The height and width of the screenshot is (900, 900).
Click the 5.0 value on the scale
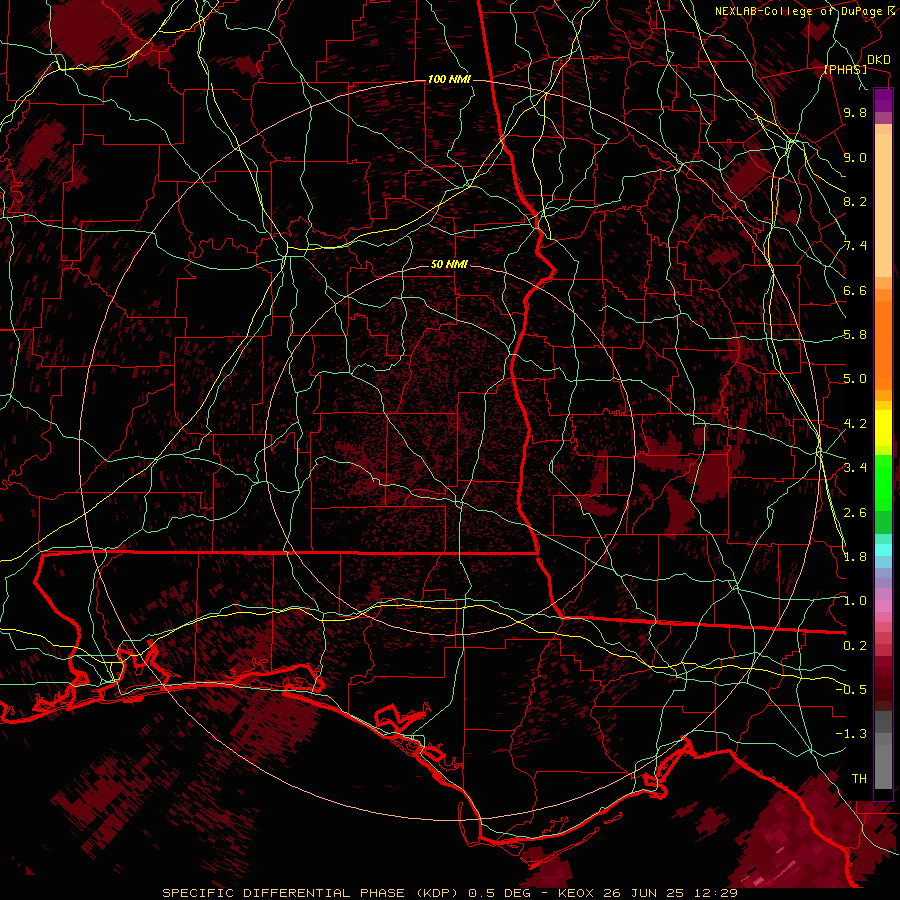855,379
